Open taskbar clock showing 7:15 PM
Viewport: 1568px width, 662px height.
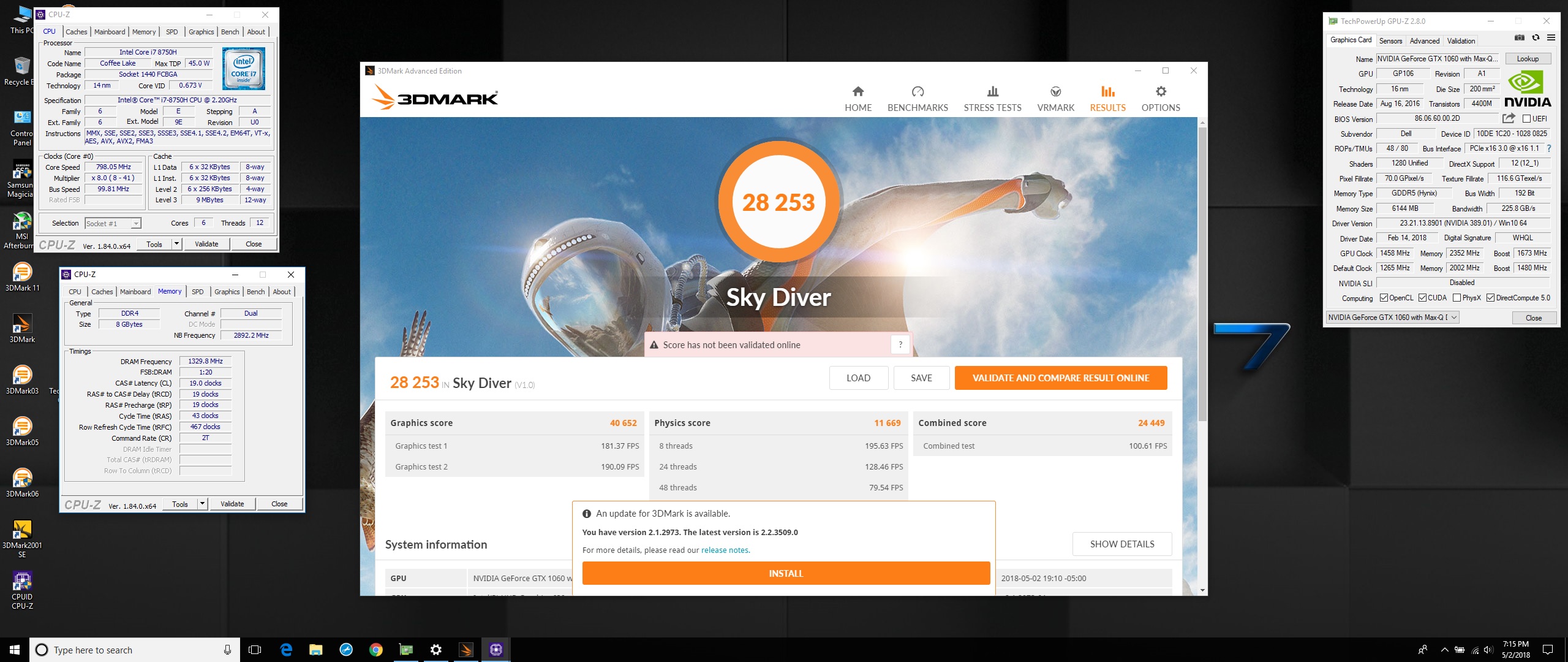click(1515, 650)
